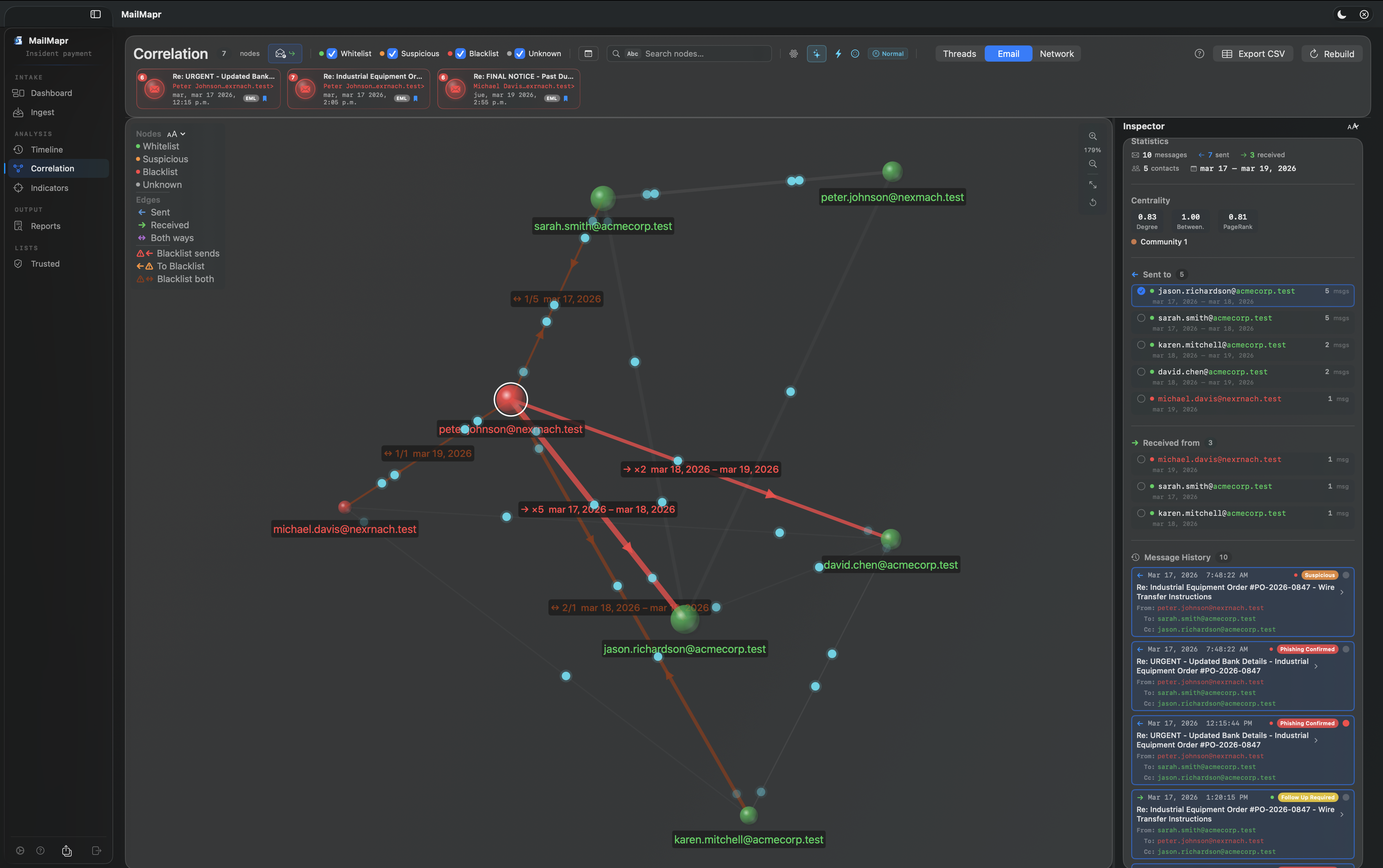Open the Timeline analysis view
1383x868 pixels.
46,149
